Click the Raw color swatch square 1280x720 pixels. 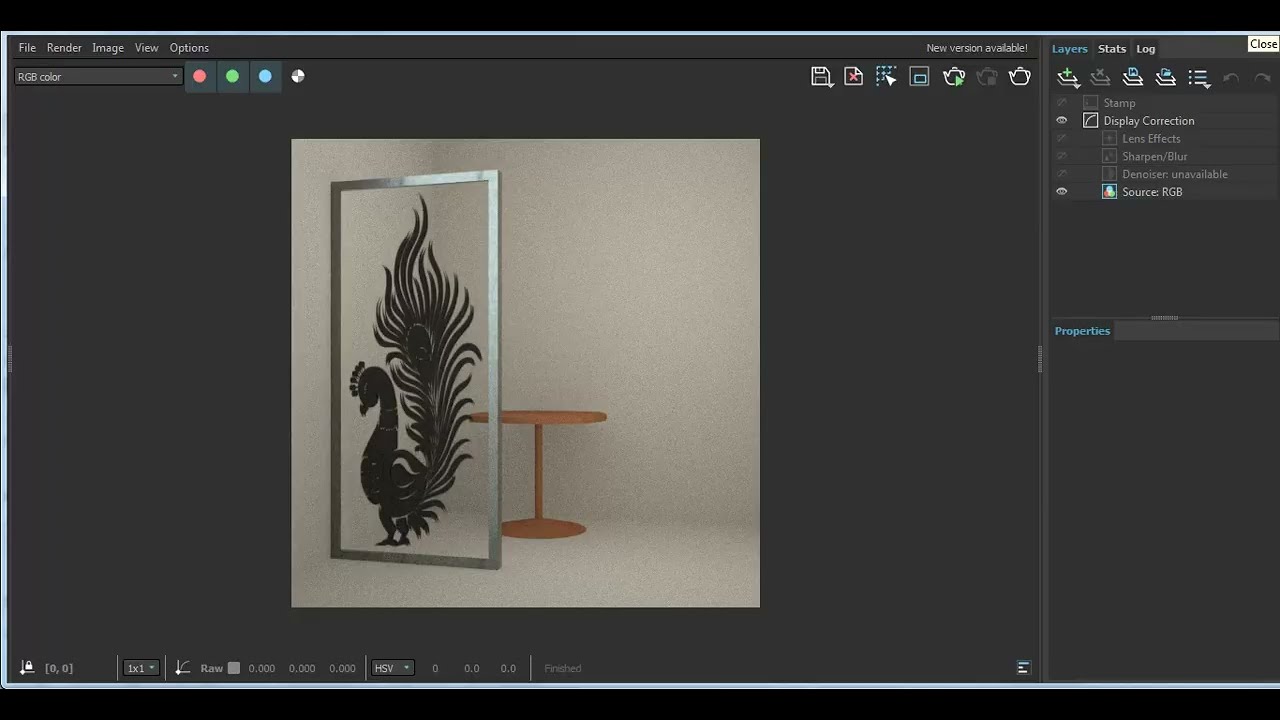(x=234, y=668)
